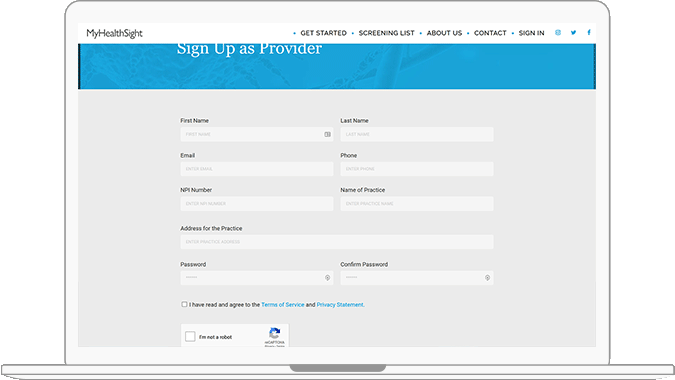The width and height of the screenshot is (675, 380).
Task: Tick the I'm not a robot checkbox
Action: (x=190, y=337)
